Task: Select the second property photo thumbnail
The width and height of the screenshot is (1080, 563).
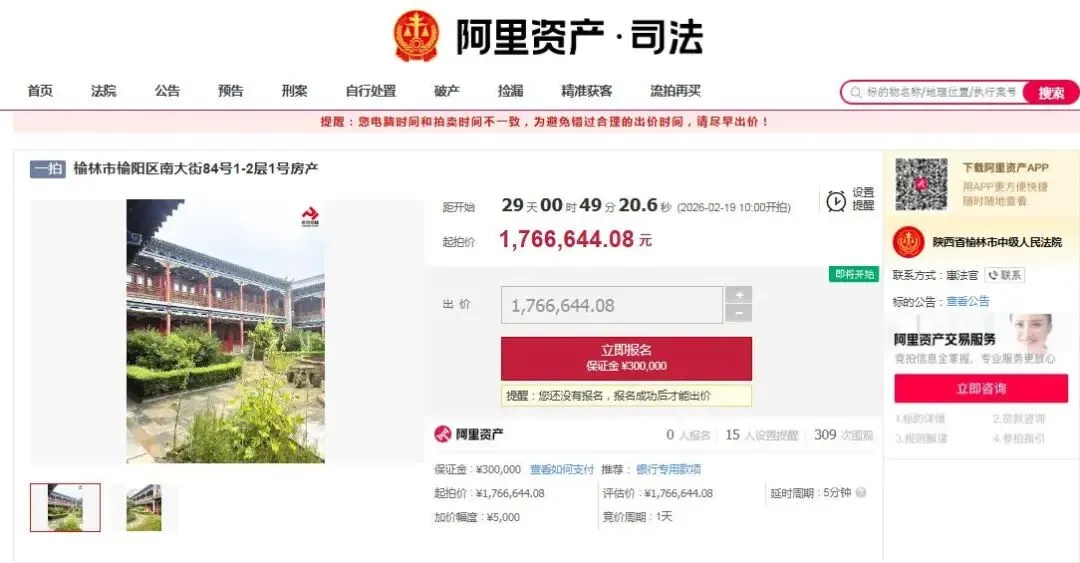Action: [143, 507]
